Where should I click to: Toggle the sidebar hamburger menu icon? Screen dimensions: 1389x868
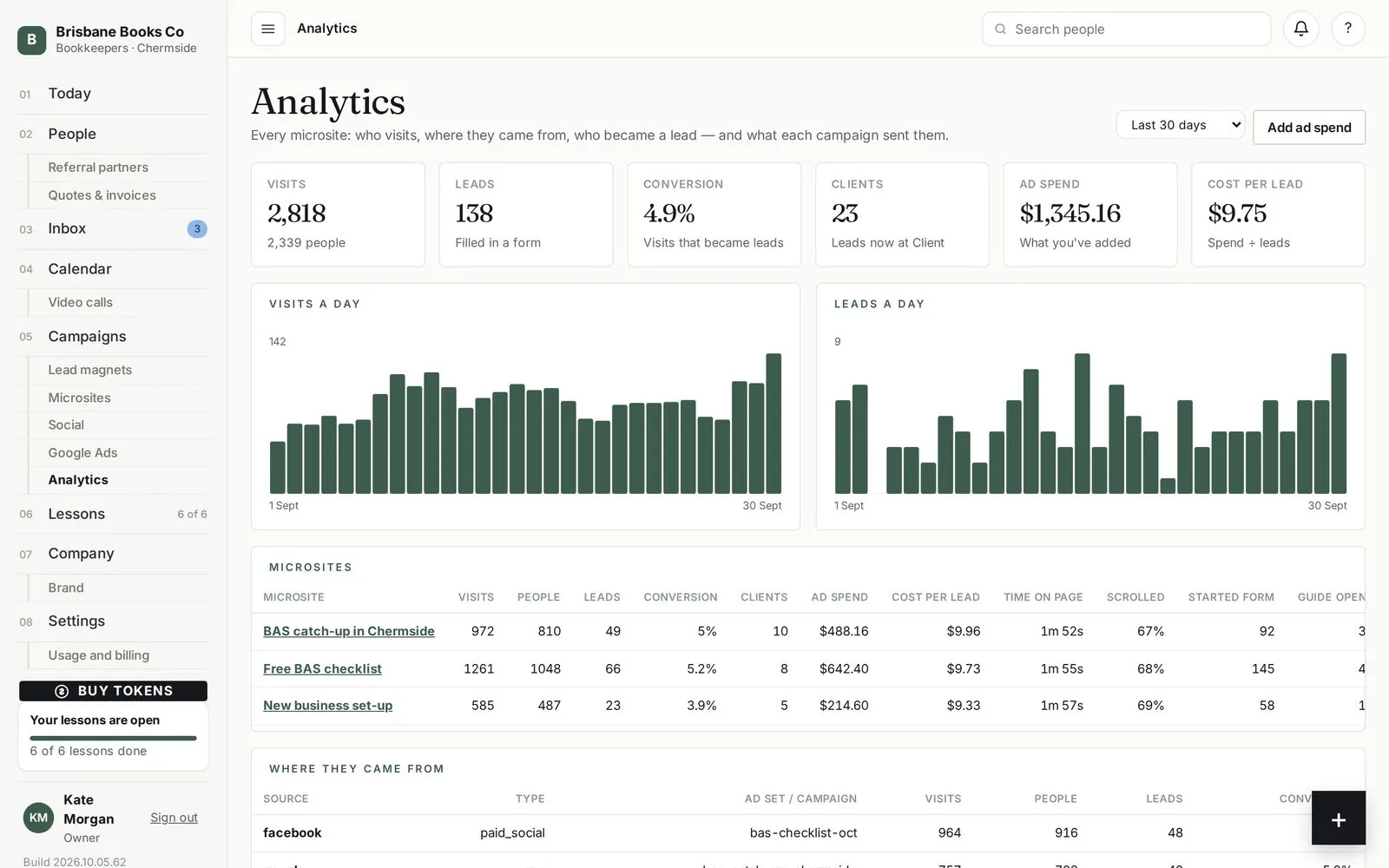pyautogui.click(x=268, y=29)
